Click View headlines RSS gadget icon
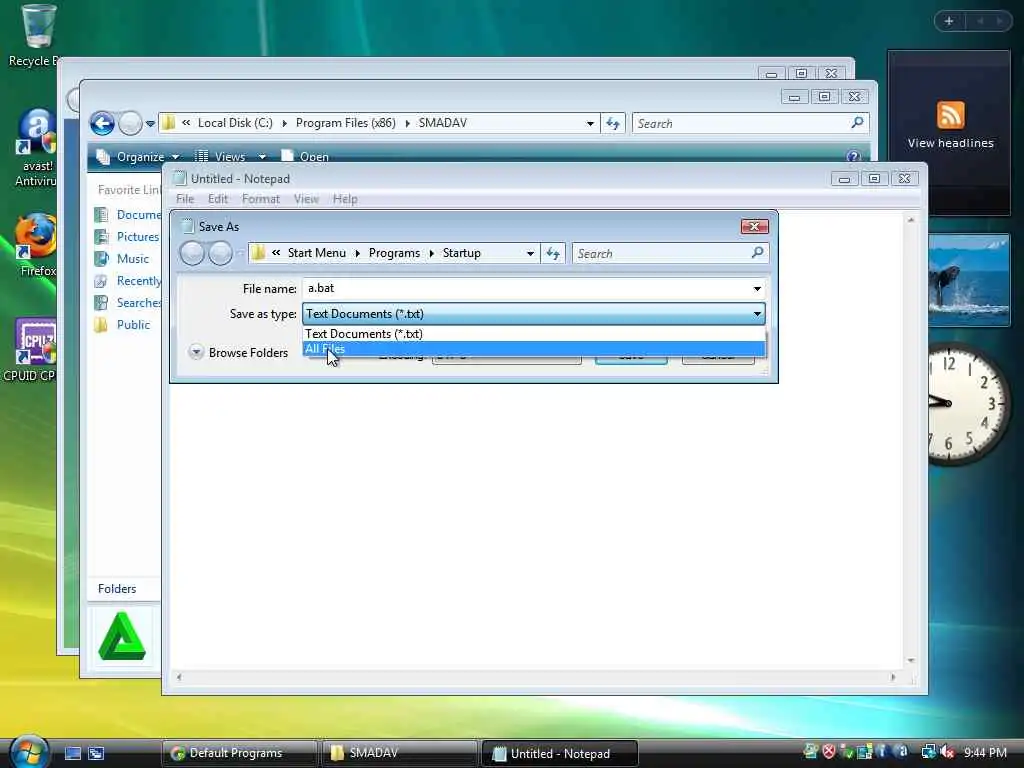1024x768 pixels. pyautogui.click(x=950, y=116)
